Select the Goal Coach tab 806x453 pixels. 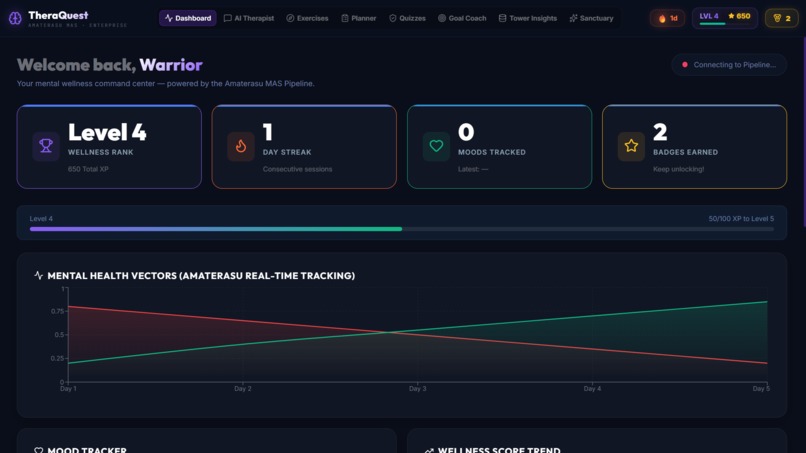[462, 18]
